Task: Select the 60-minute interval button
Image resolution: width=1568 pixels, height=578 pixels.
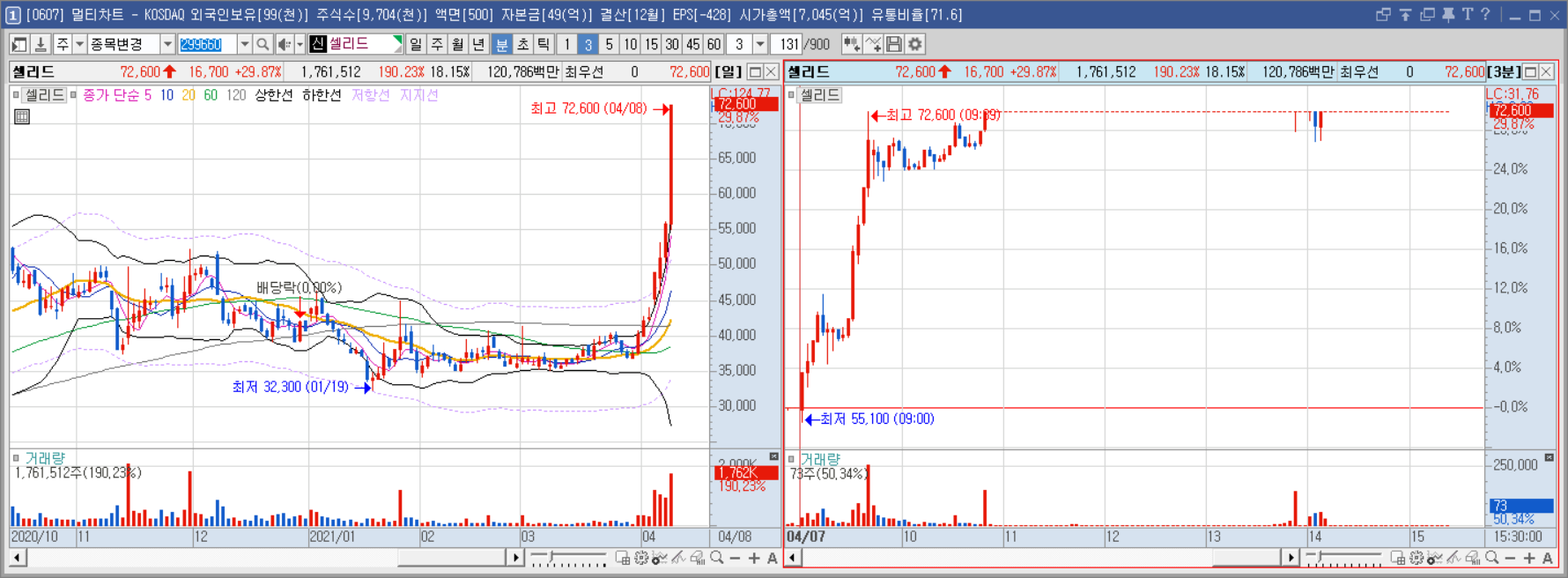Action: click(714, 44)
